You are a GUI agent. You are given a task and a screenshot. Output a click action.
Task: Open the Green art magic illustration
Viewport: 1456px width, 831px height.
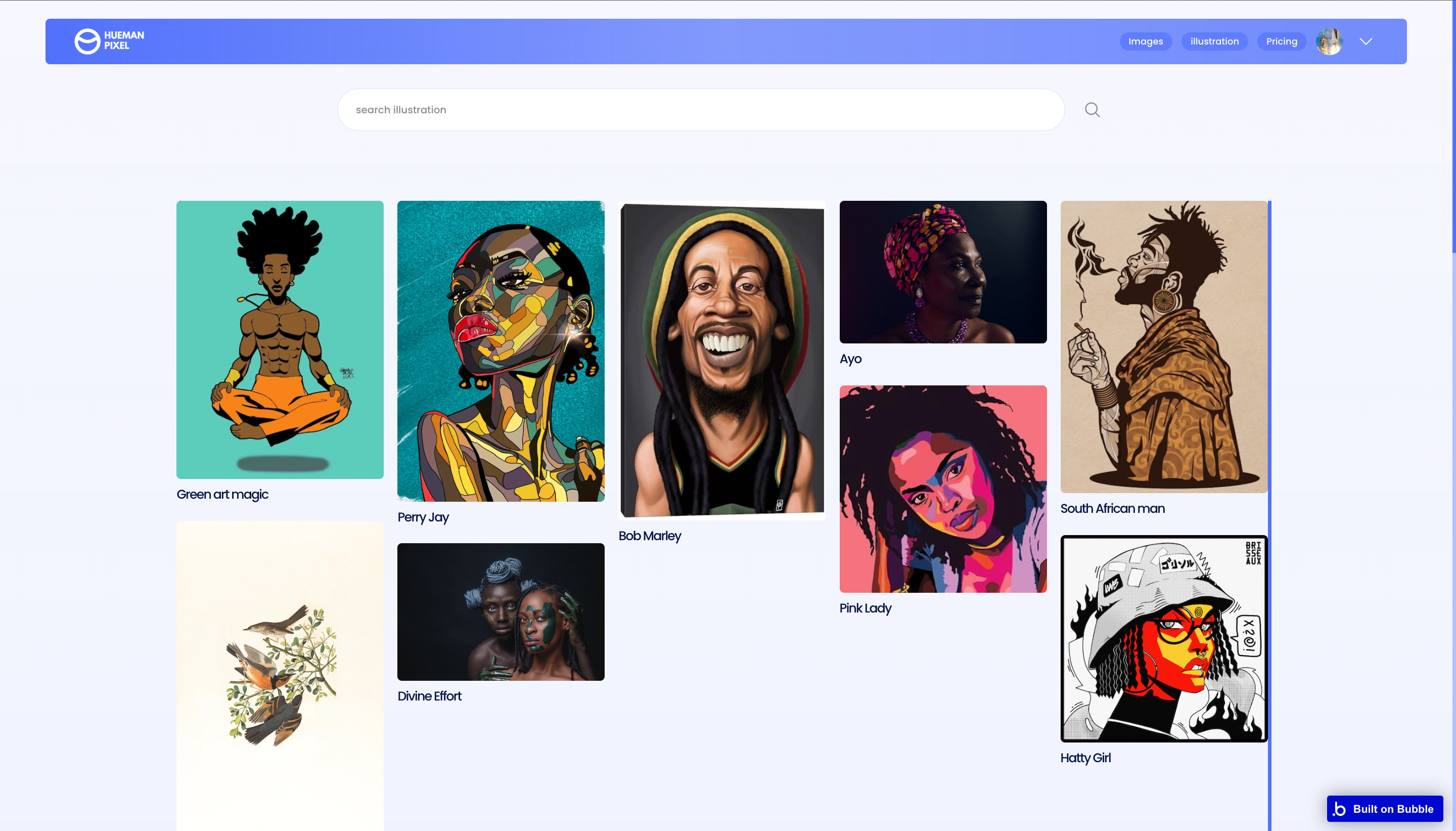[280, 339]
